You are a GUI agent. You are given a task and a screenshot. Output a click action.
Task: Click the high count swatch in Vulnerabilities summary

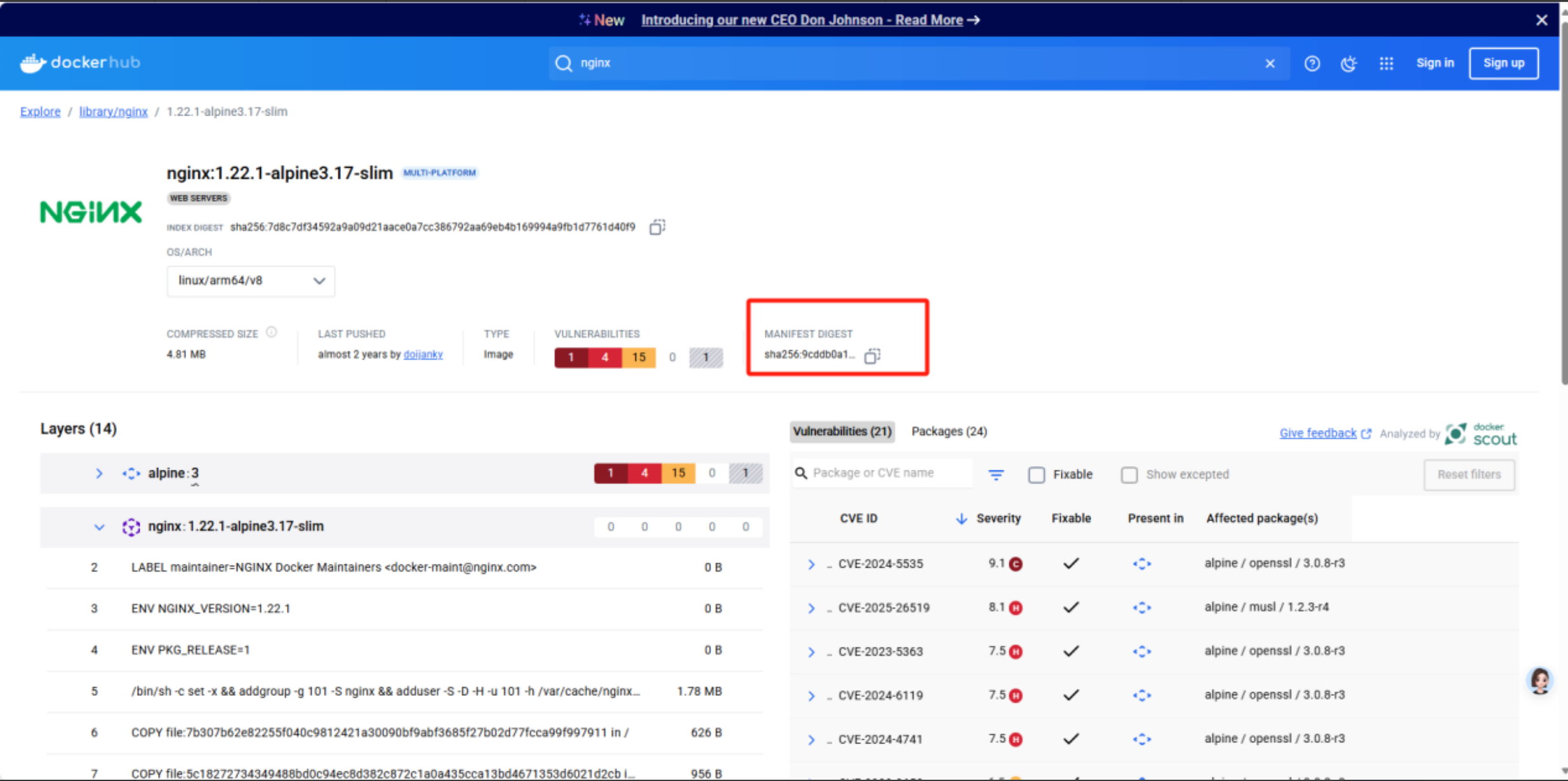coord(605,357)
